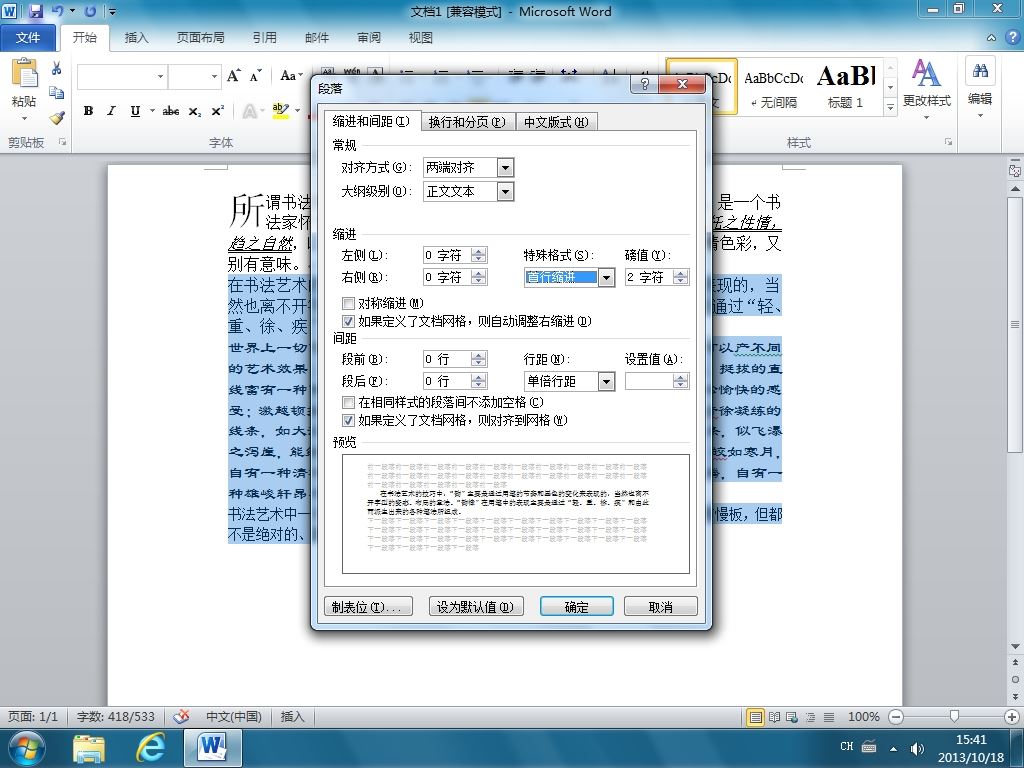This screenshot has width=1024, height=768.
Task: Click proofing error icon in status bar
Action: pyautogui.click(x=182, y=716)
